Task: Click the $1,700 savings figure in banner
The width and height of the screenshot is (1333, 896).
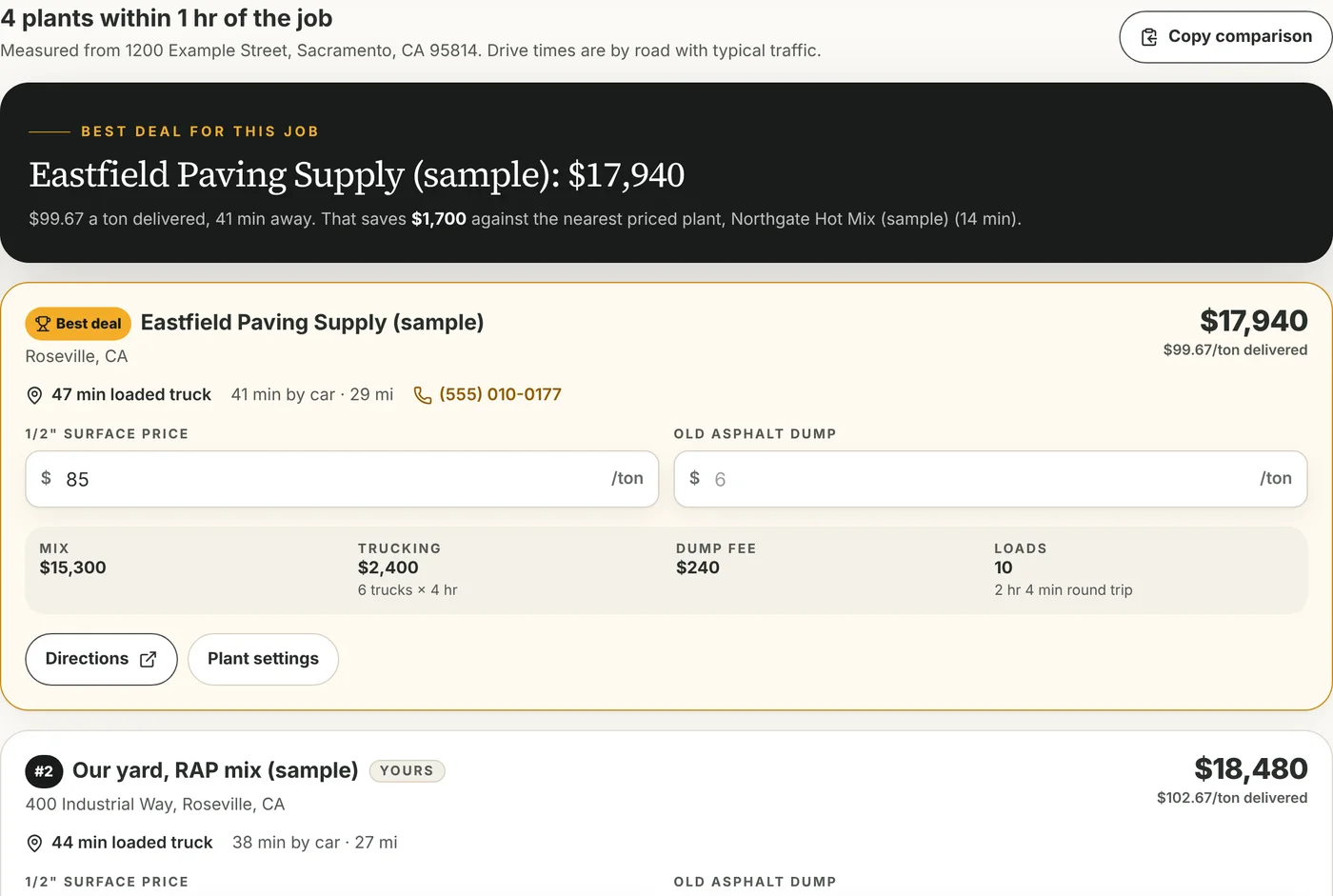Action: click(439, 219)
